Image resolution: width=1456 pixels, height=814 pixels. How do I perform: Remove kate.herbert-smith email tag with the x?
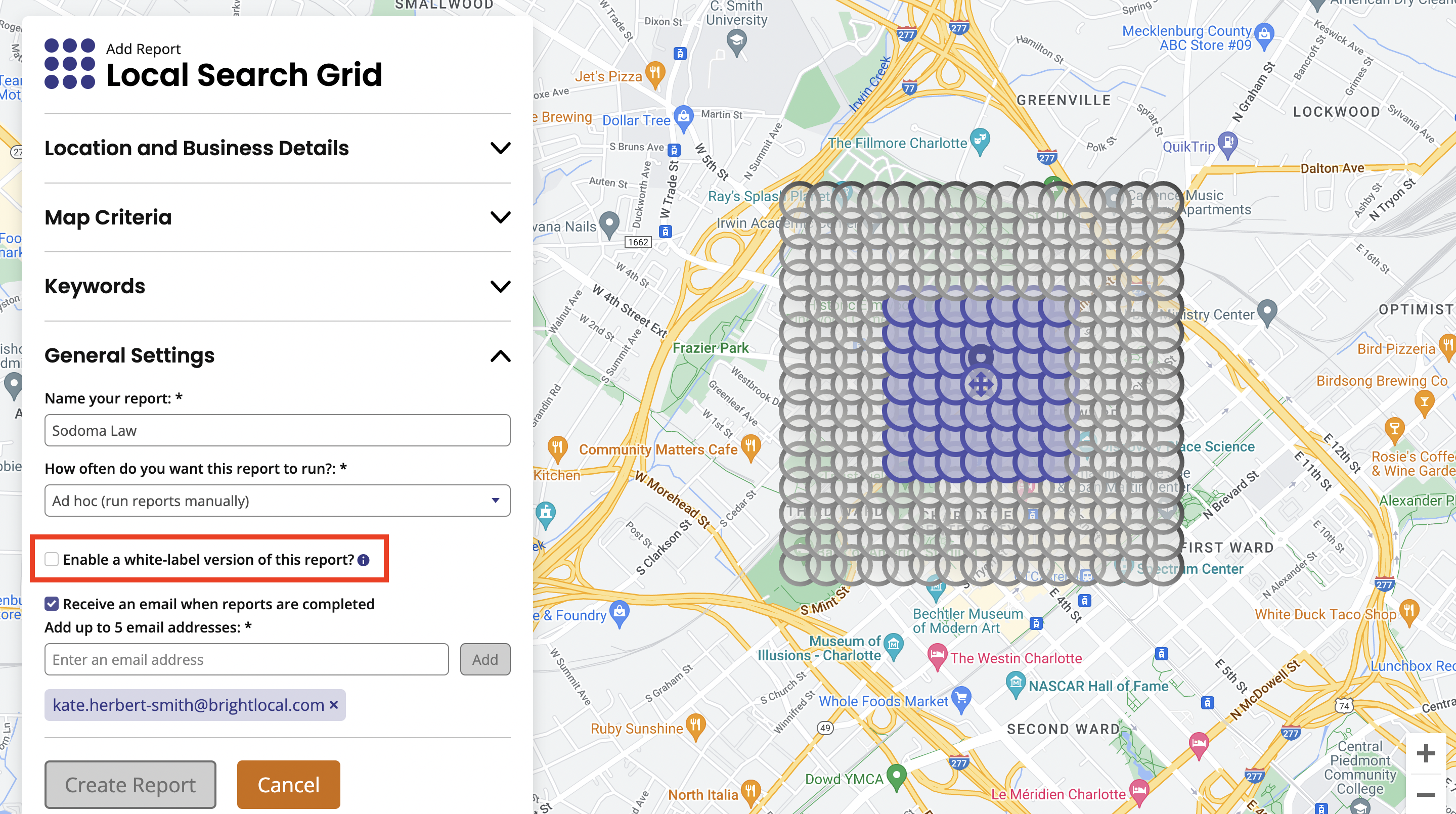coord(333,704)
